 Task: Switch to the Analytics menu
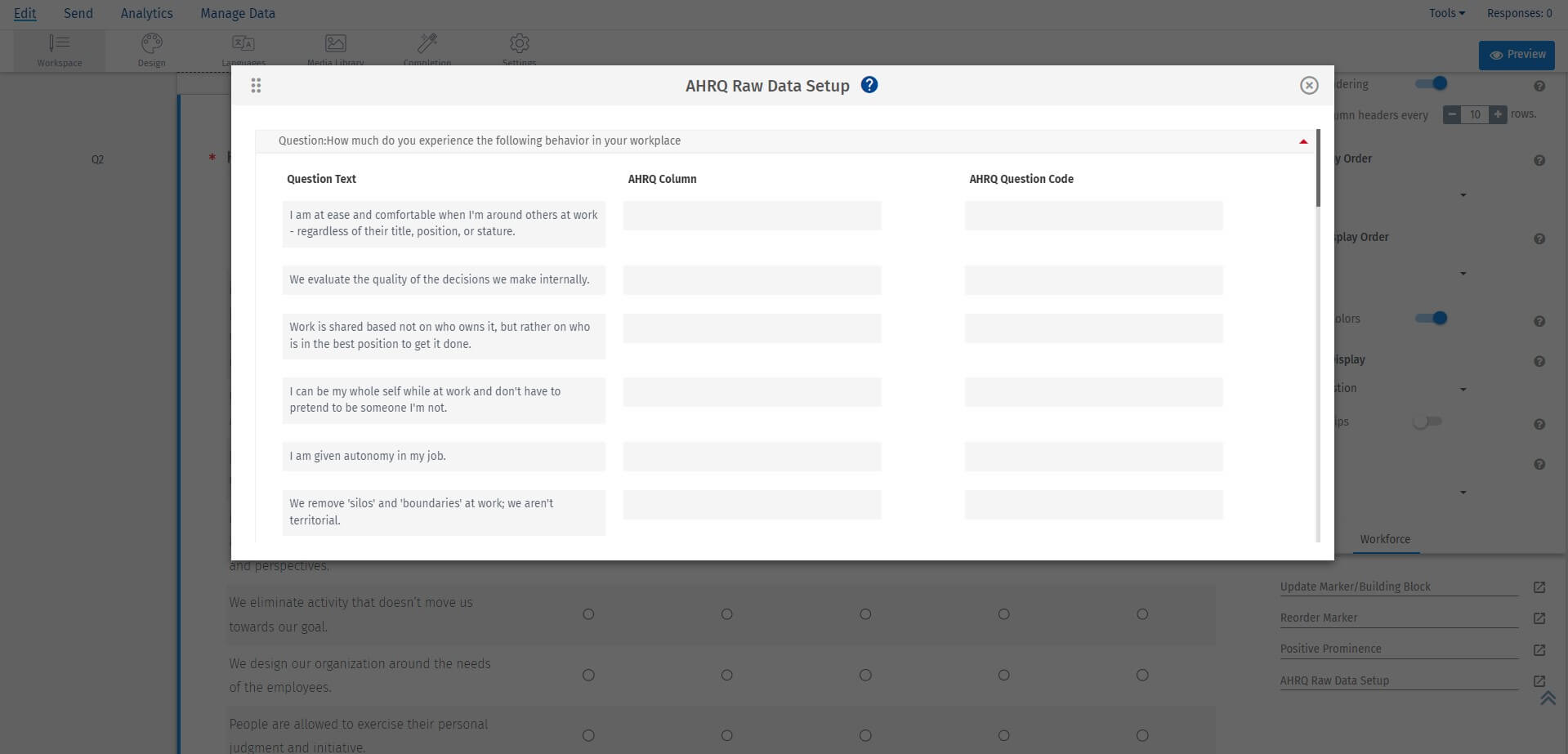click(x=146, y=12)
